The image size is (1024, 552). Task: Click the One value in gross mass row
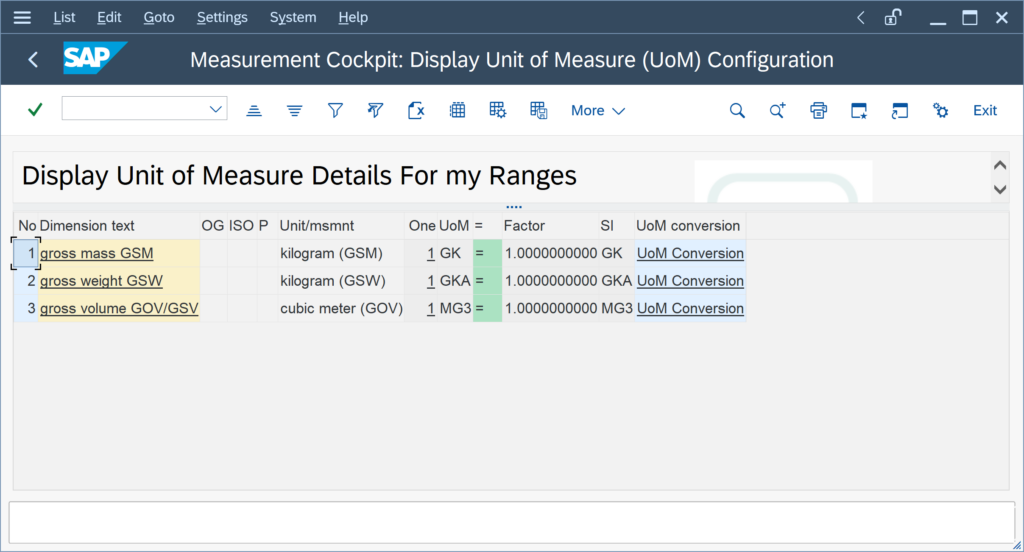point(430,253)
